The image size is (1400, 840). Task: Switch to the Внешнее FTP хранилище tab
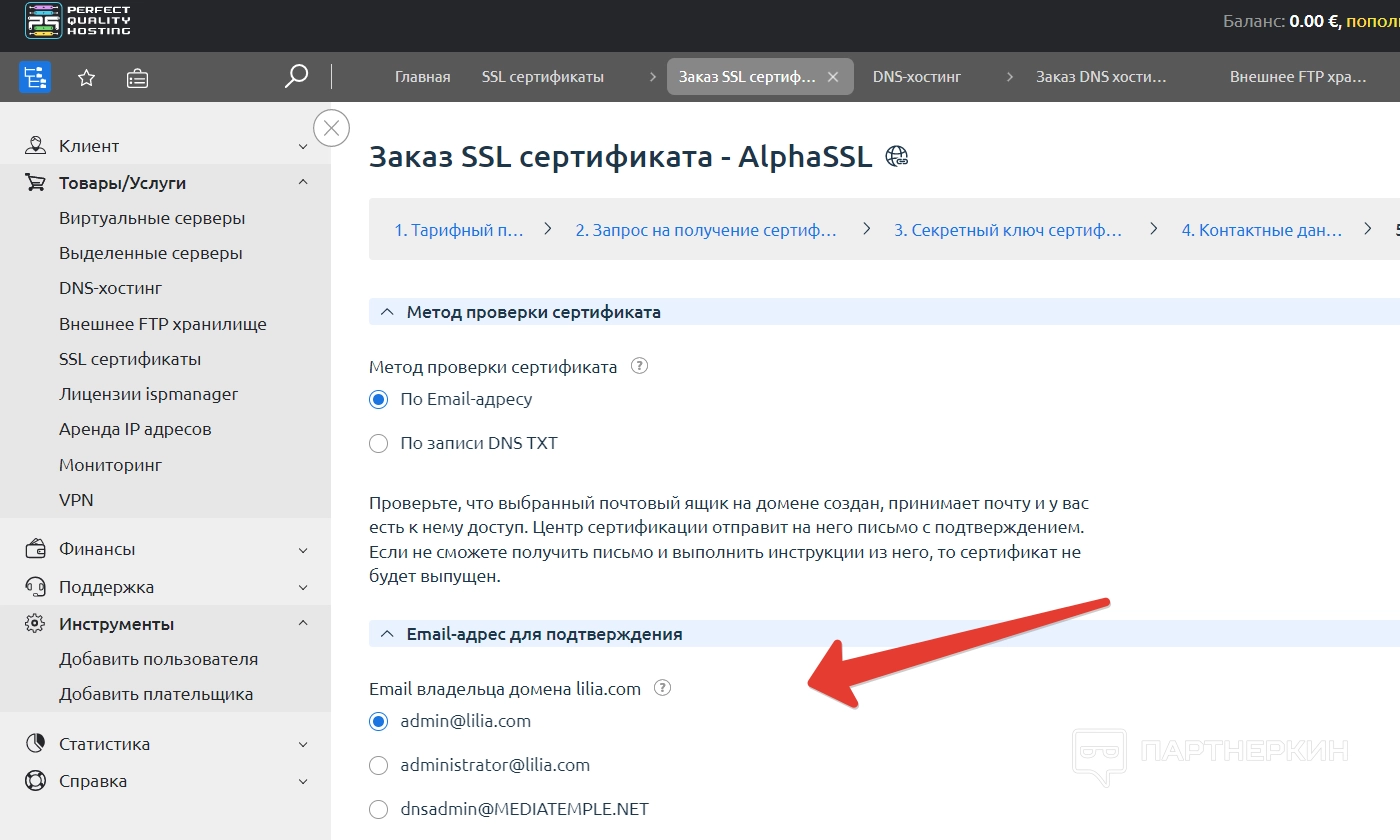pyautogui.click(x=1297, y=77)
